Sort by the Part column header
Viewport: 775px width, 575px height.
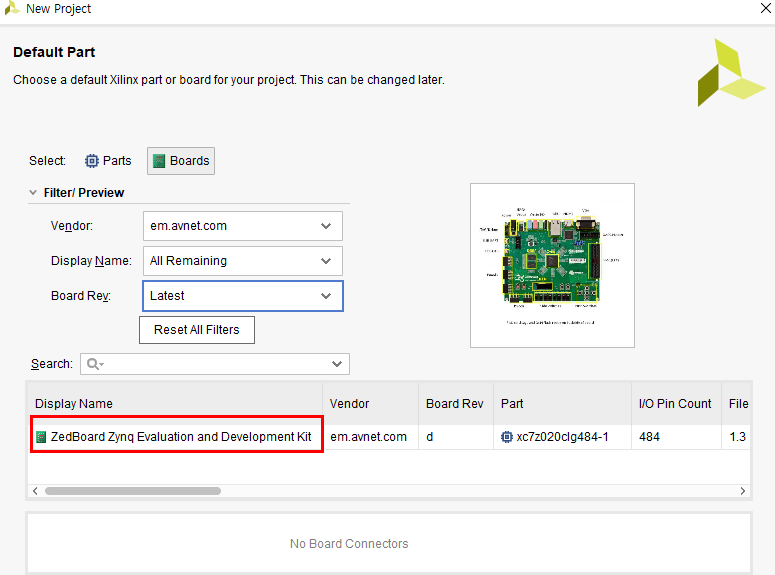point(562,403)
